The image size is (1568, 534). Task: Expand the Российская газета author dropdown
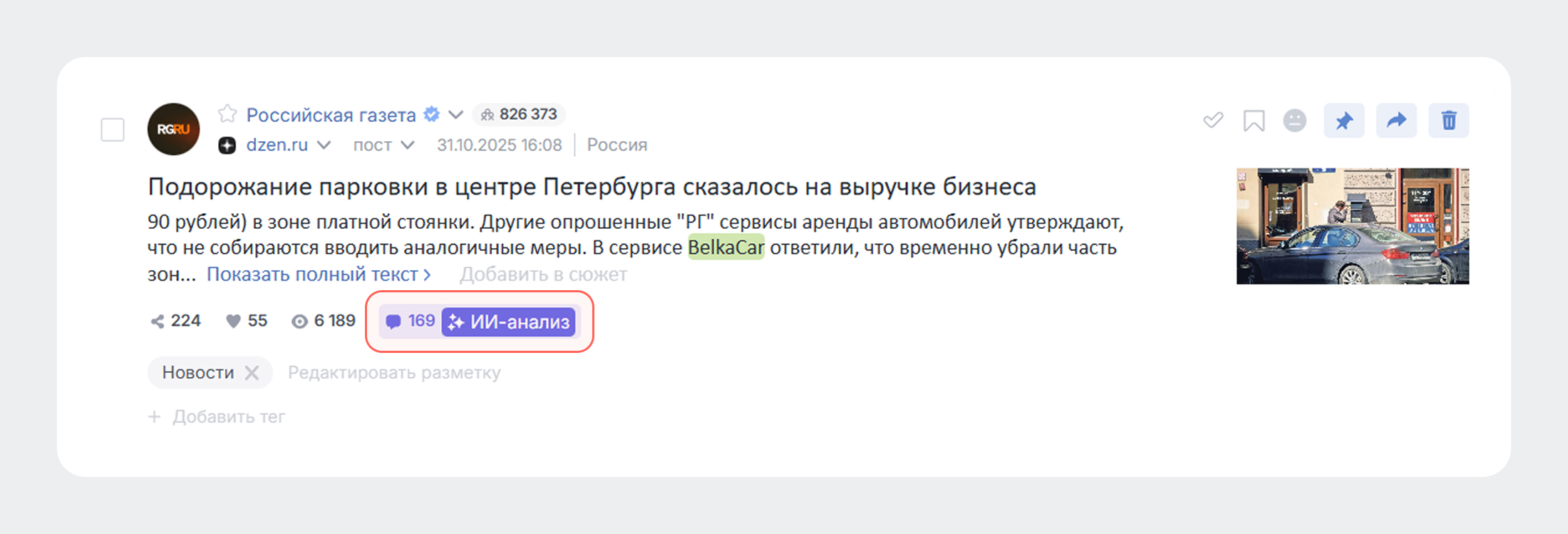pos(456,115)
